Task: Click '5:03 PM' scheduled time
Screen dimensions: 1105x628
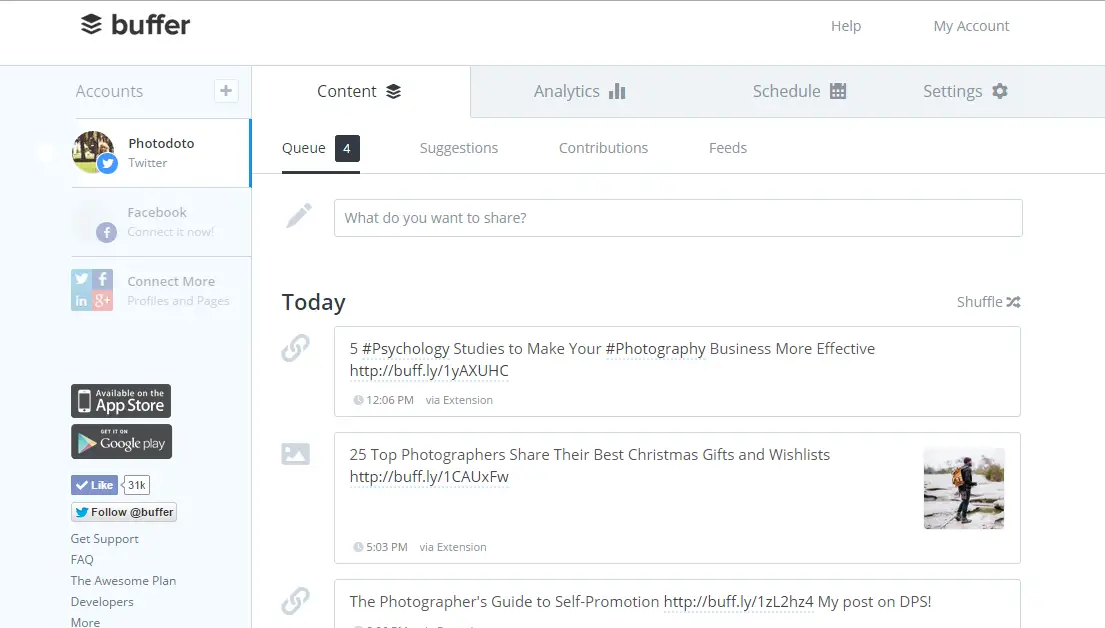Action: [x=387, y=547]
